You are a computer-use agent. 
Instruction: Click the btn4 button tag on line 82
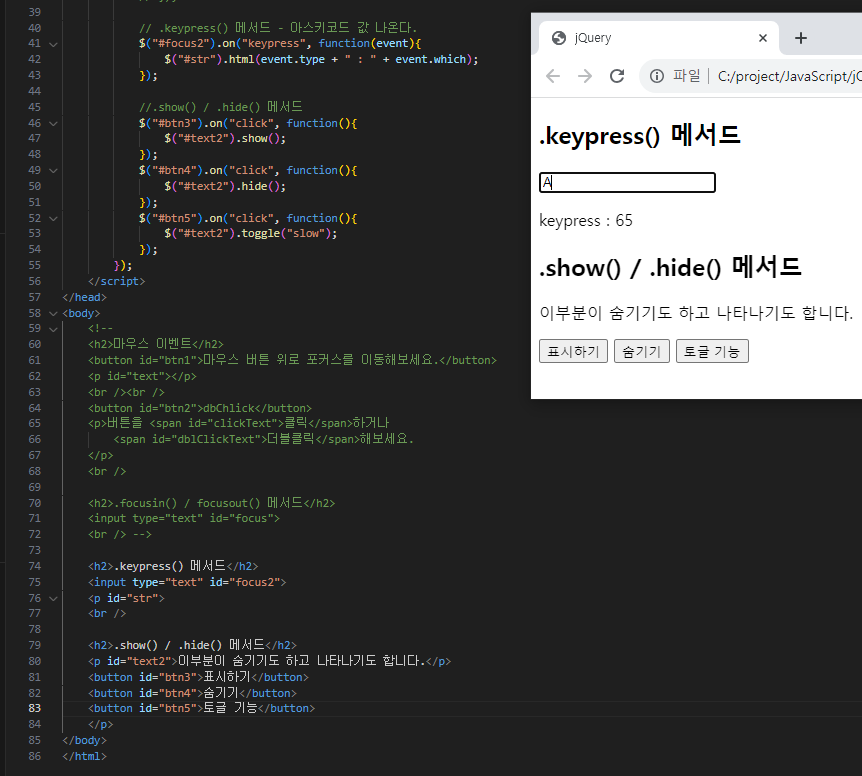[192, 693]
